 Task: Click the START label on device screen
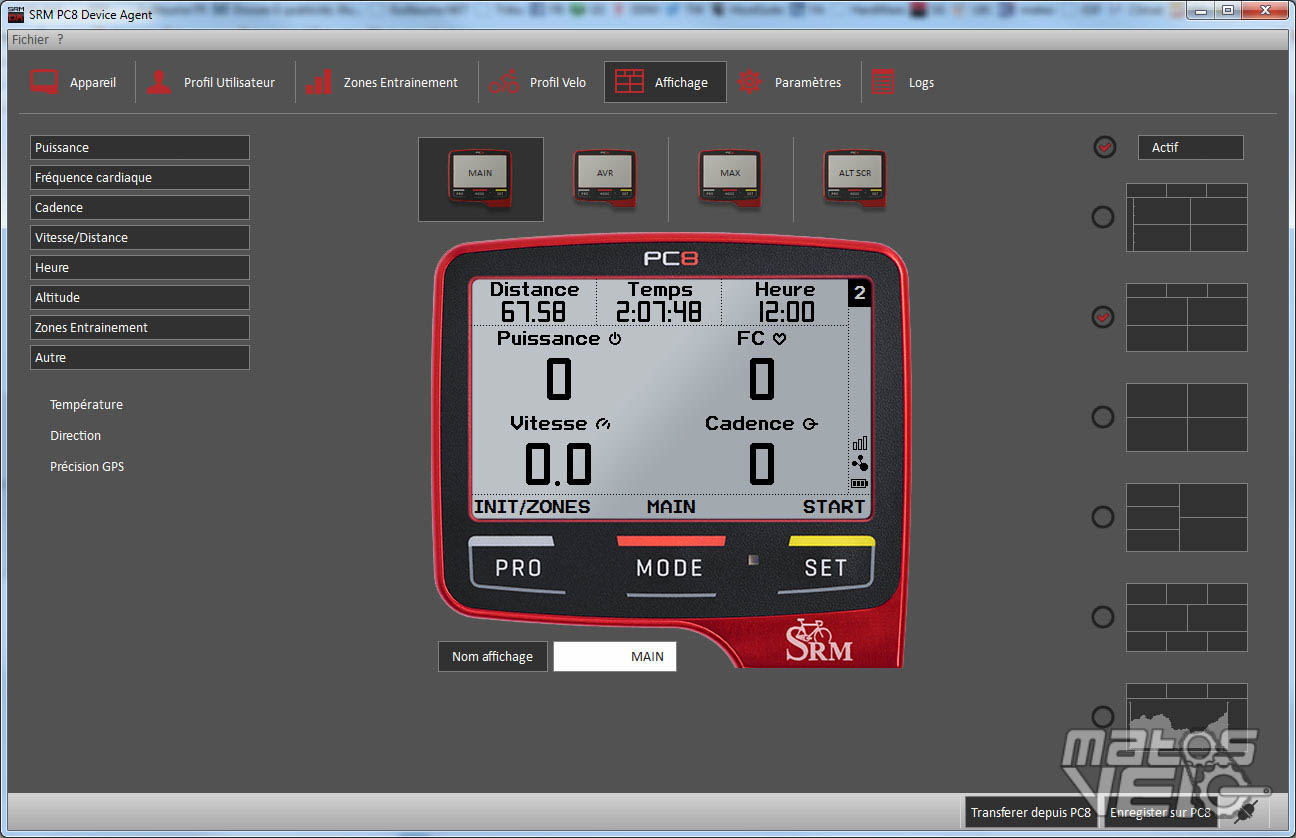834,507
